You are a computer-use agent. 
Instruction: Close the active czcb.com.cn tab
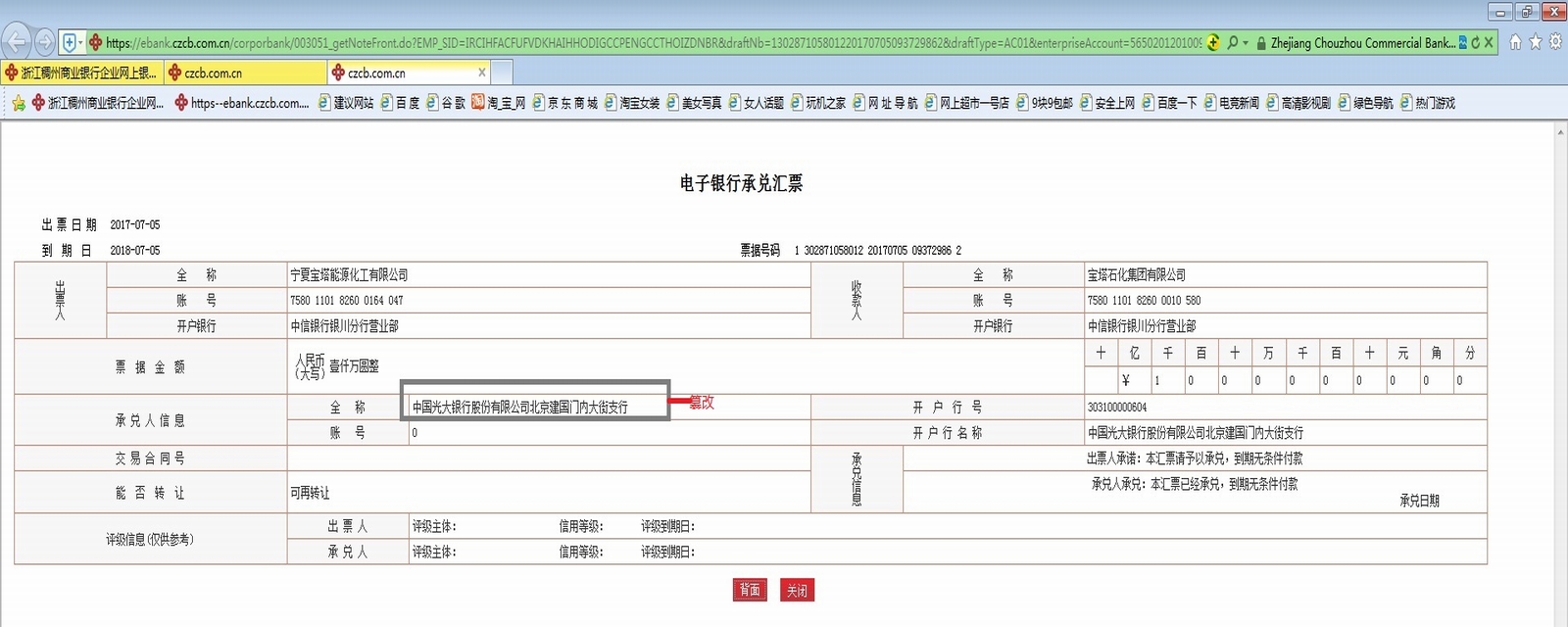tap(481, 72)
